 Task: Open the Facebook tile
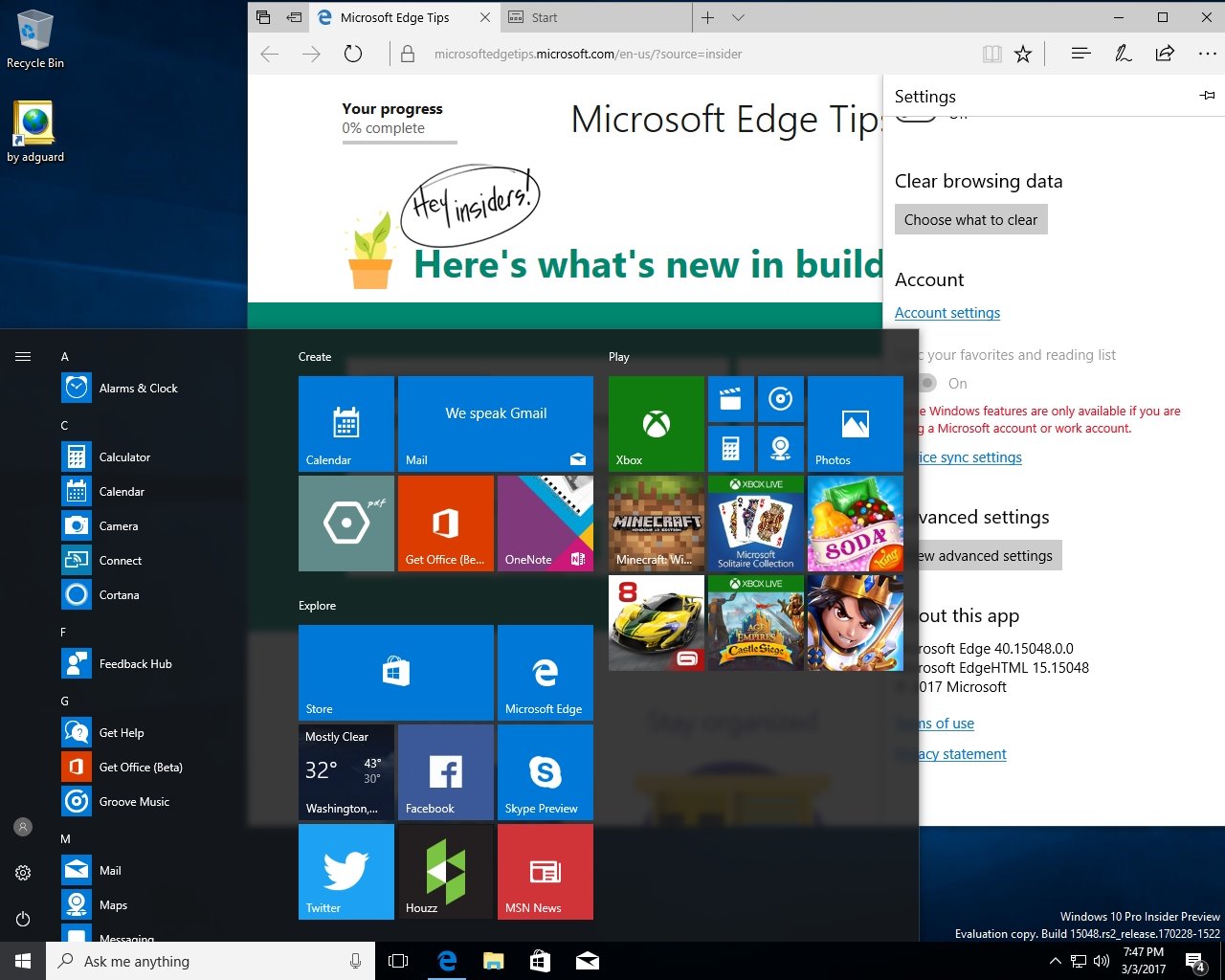(446, 772)
